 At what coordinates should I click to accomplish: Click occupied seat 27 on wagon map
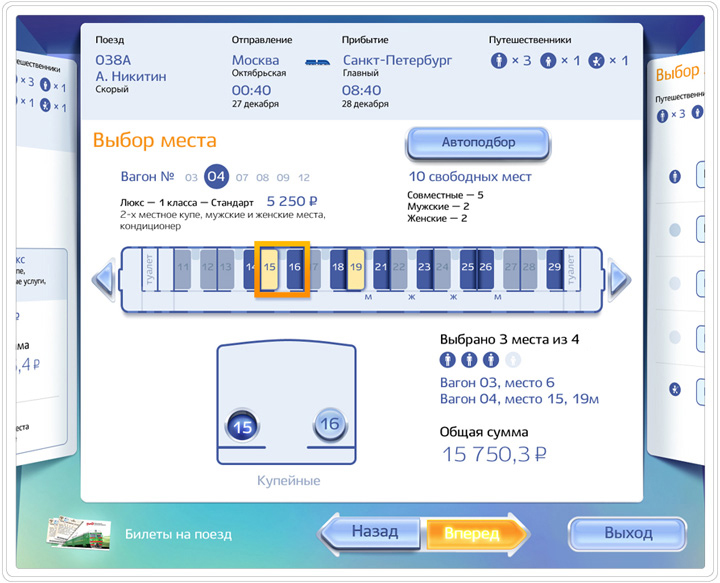coord(511,269)
